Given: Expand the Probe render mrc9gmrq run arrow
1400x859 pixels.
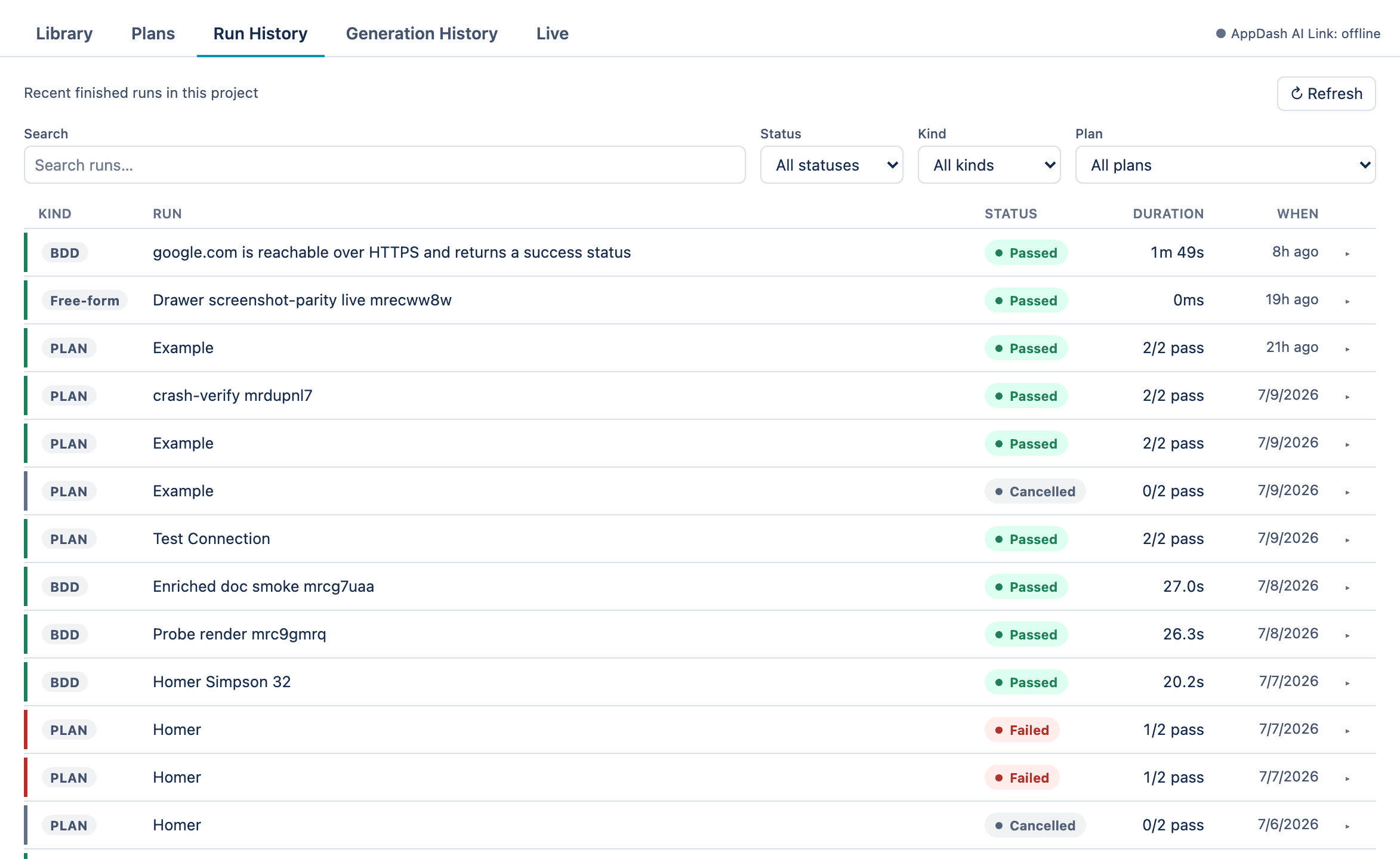Looking at the screenshot, I should point(1347,635).
